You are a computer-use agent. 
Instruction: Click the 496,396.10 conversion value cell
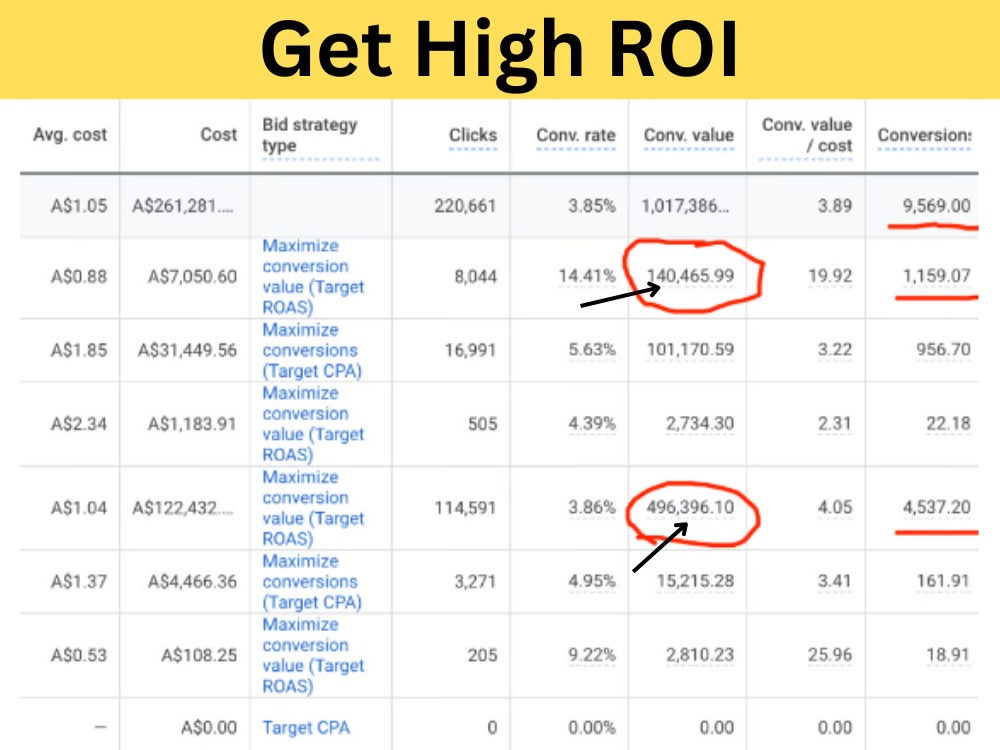690,508
